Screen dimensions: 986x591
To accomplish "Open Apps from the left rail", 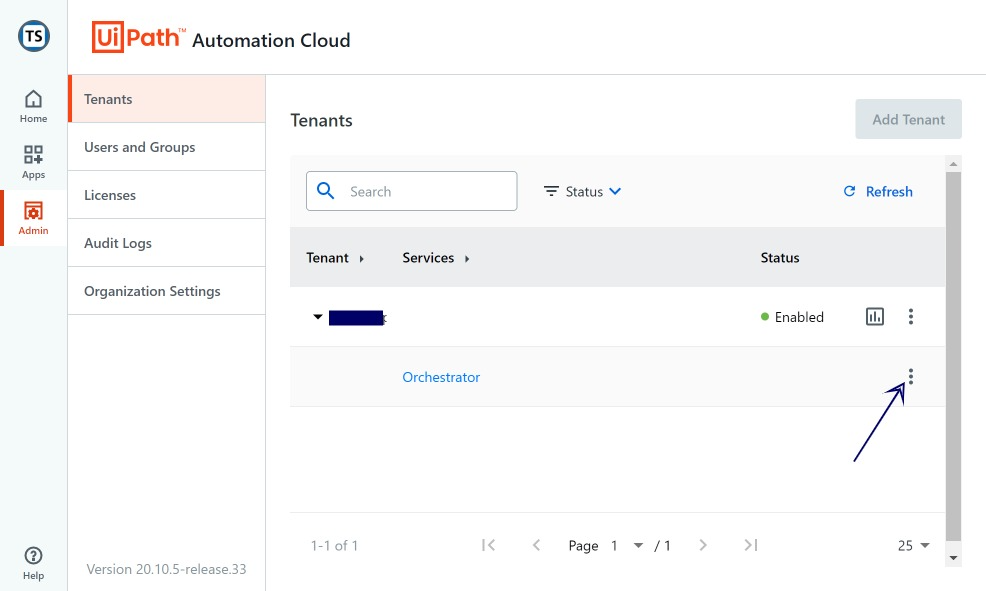I will click(x=33, y=162).
